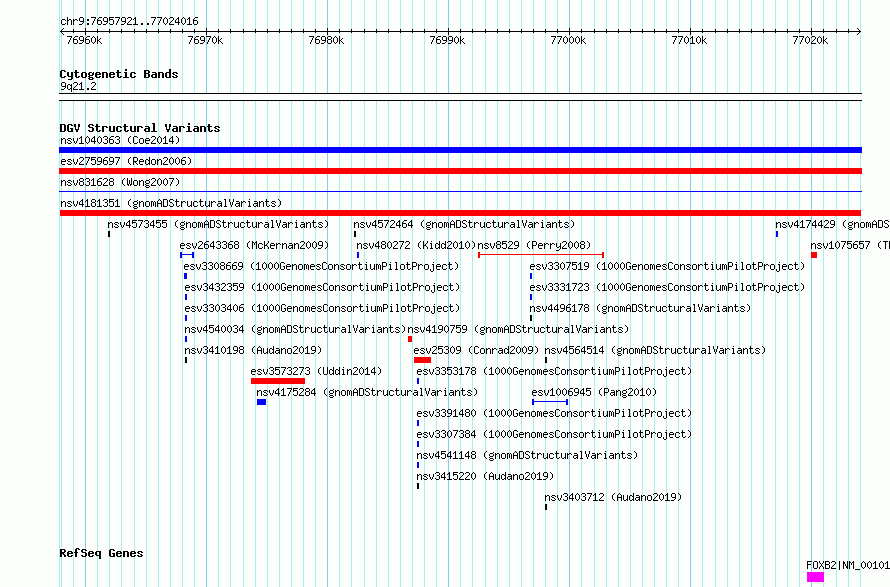Viewport: 890px width, 587px height.
Task: Open esv2759697 (Redon2006) variant label
Action: (126, 161)
